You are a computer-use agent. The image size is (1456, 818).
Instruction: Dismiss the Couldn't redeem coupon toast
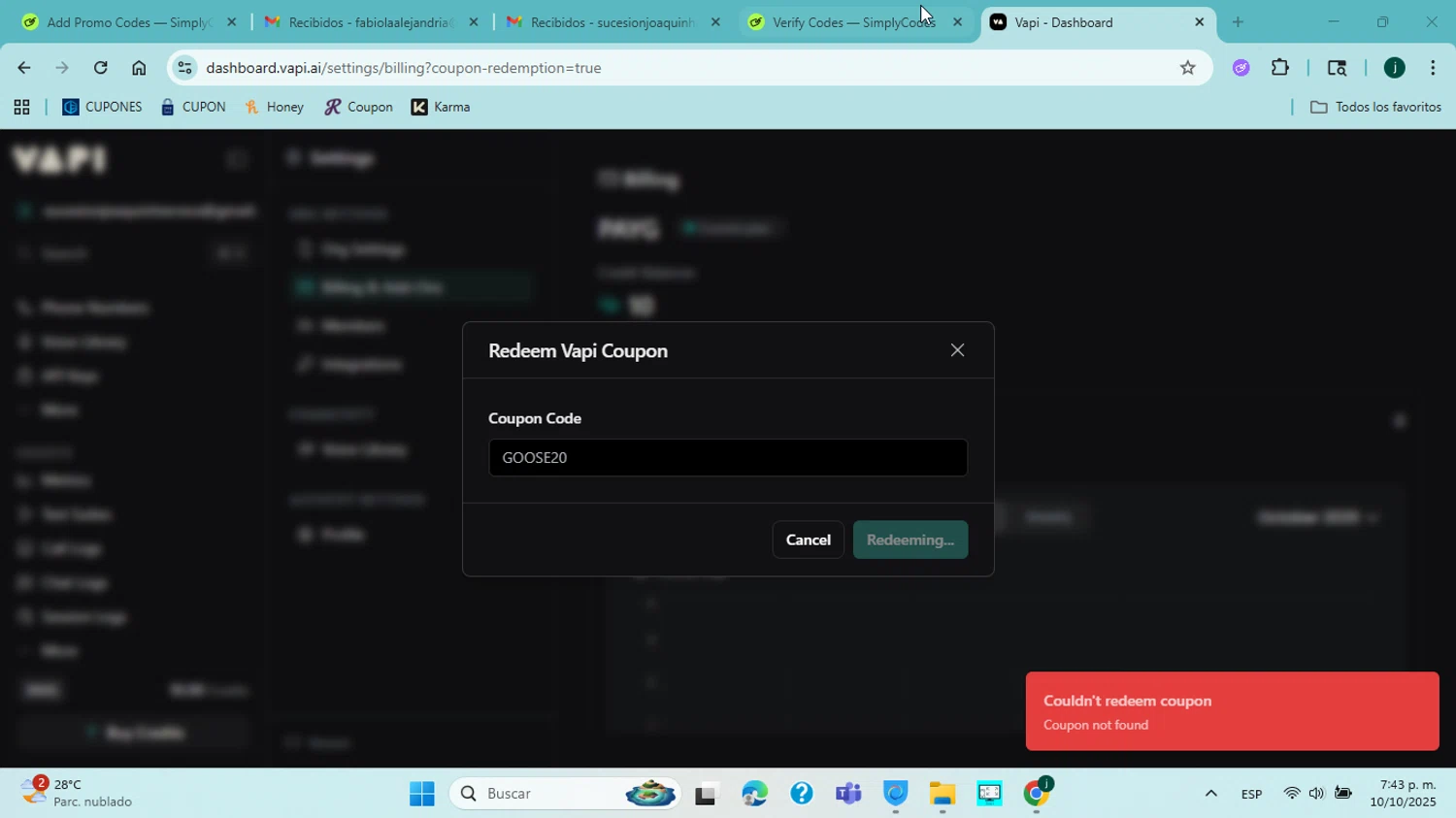(x=1232, y=711)
